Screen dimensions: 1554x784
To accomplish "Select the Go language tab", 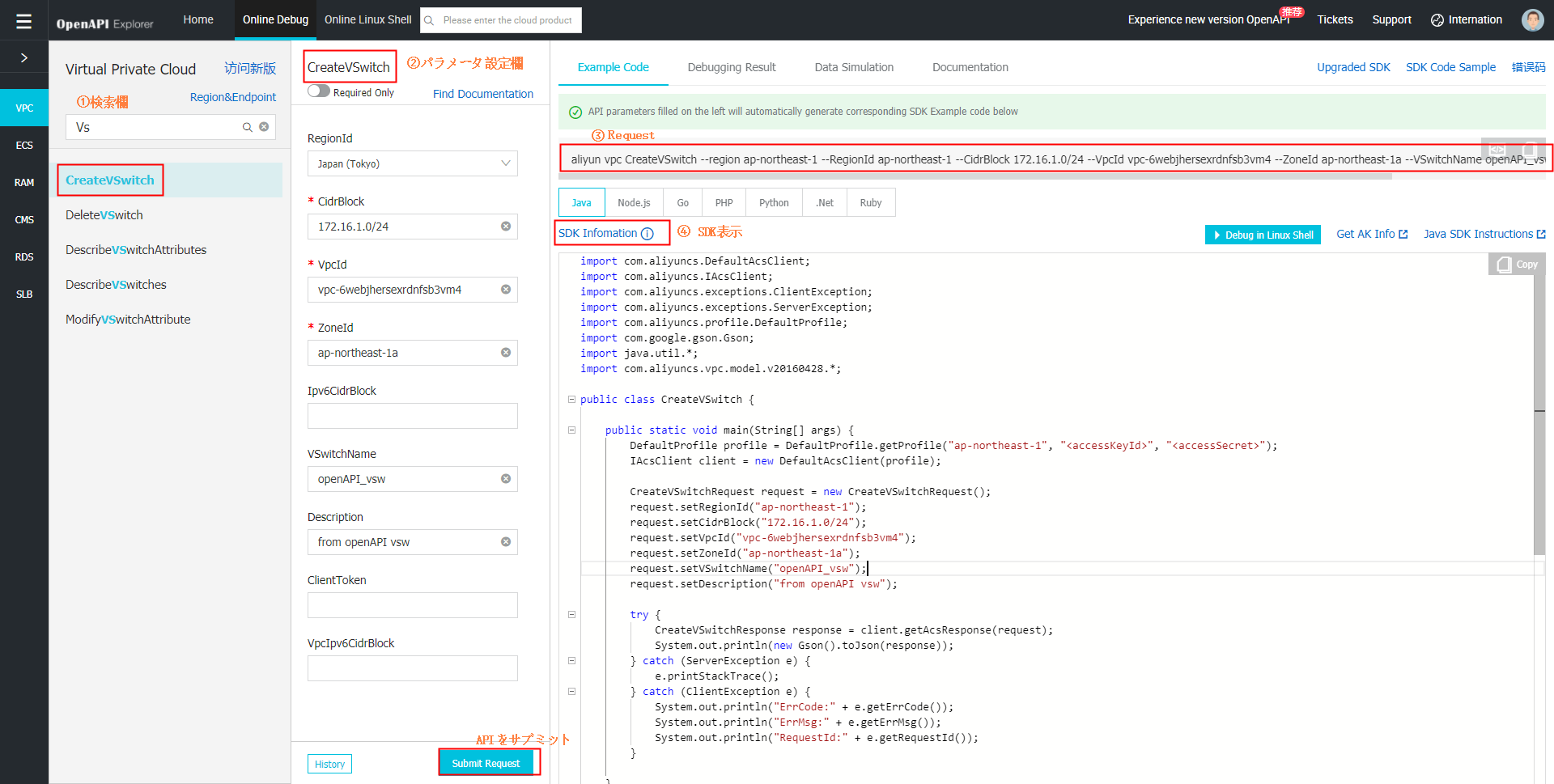I will pyautogui.click(x=683, y=203).
